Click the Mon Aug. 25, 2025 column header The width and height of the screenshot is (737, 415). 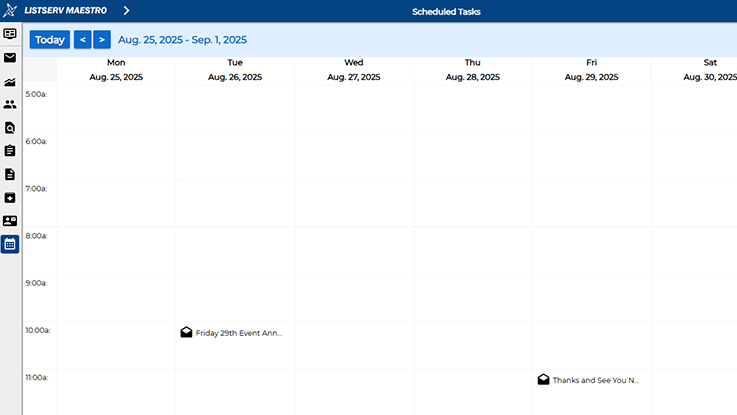(116, 70)
